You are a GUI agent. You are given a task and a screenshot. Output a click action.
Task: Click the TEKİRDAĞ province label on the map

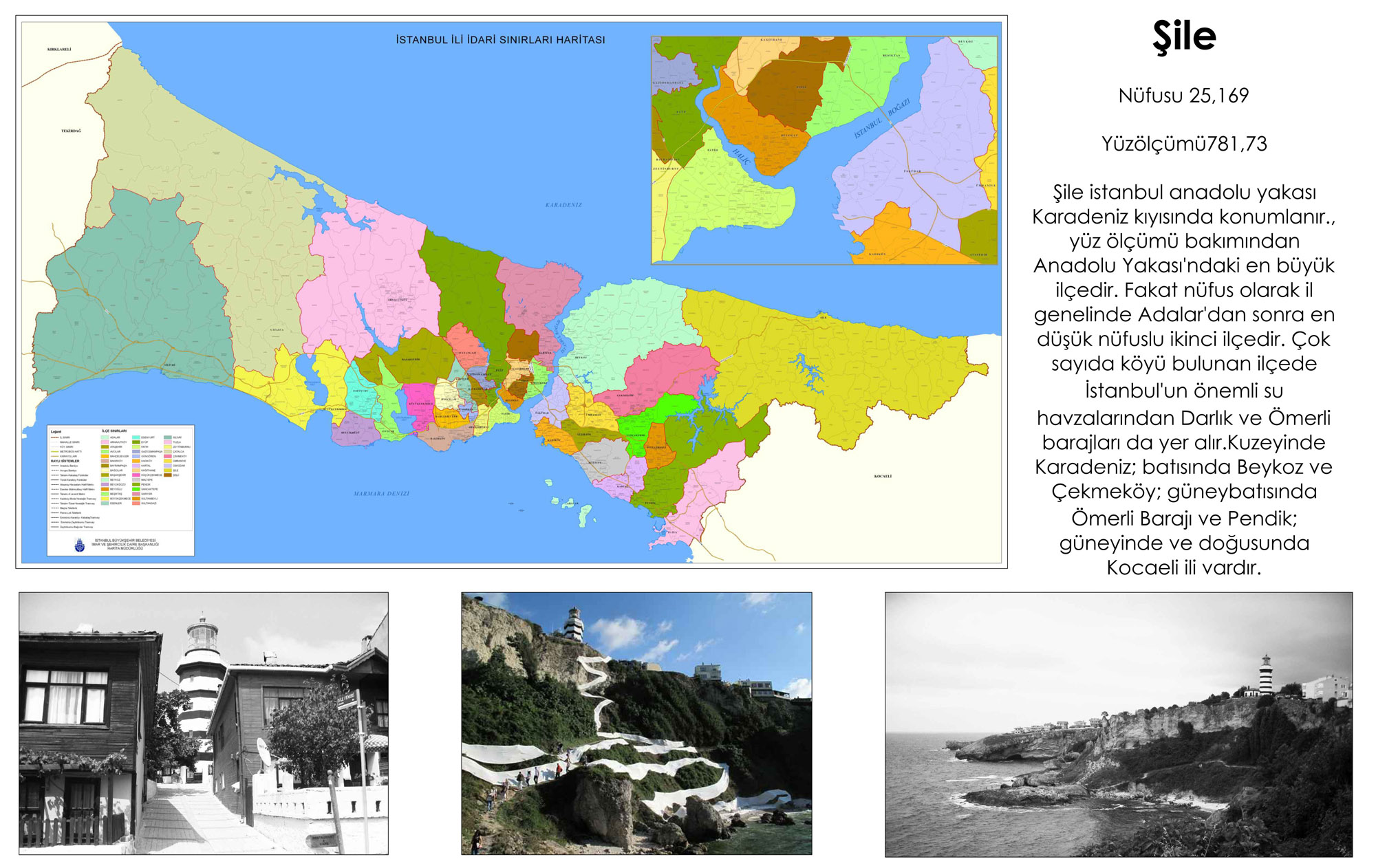(x=71, y=131)
